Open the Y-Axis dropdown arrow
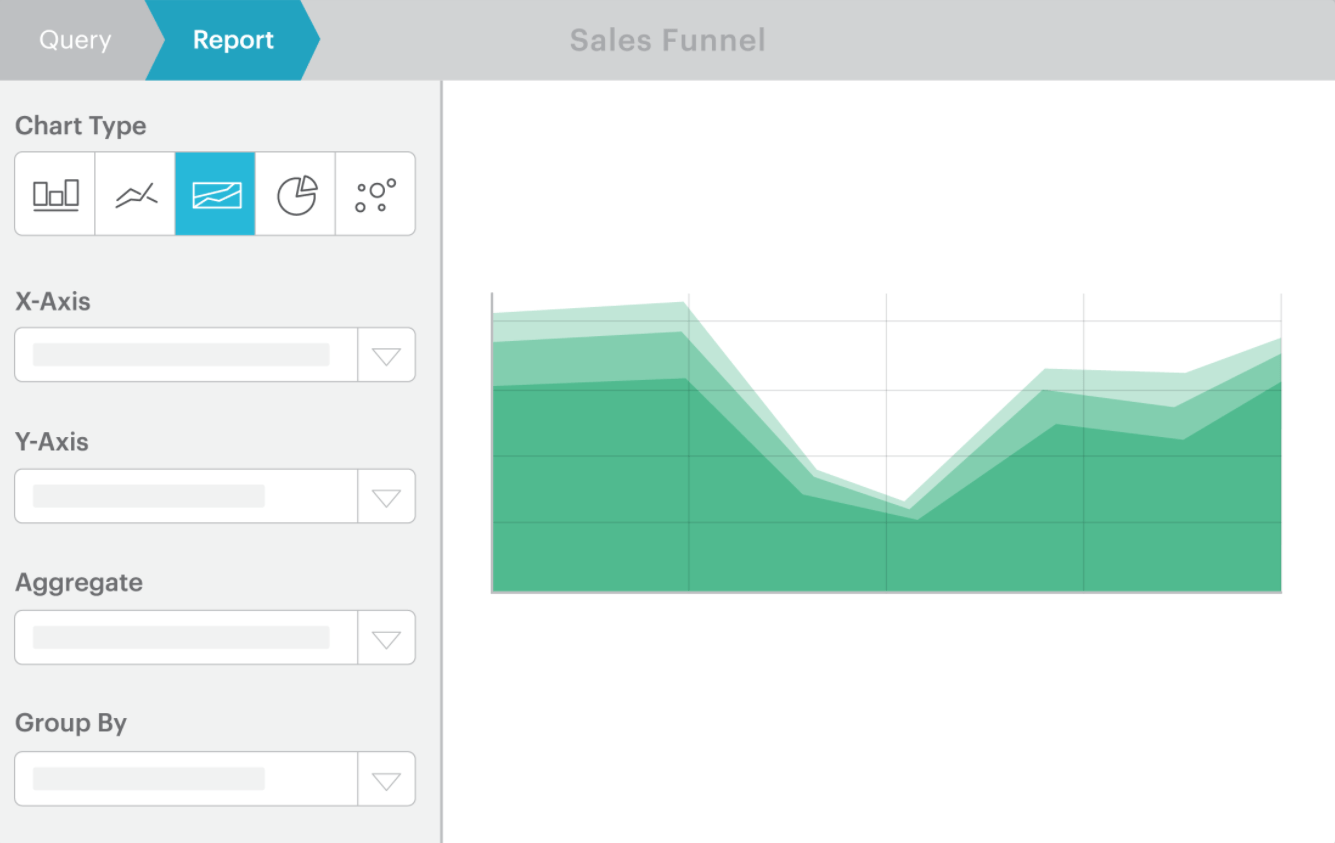The height and width of the screenshot is (843, 1335). pyautogui.click(x=386, y=496)
